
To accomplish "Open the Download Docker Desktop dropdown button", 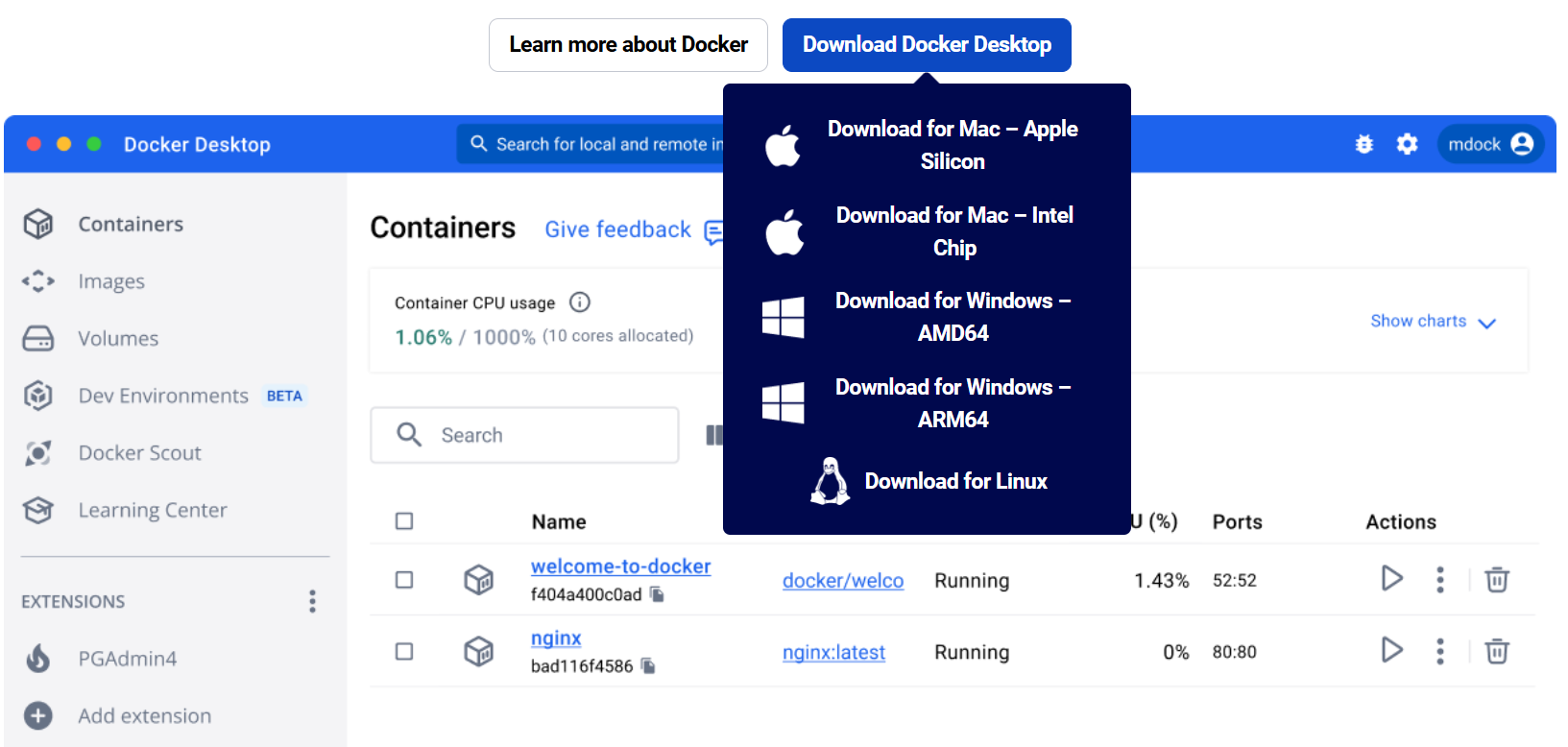I will [927, 45].
